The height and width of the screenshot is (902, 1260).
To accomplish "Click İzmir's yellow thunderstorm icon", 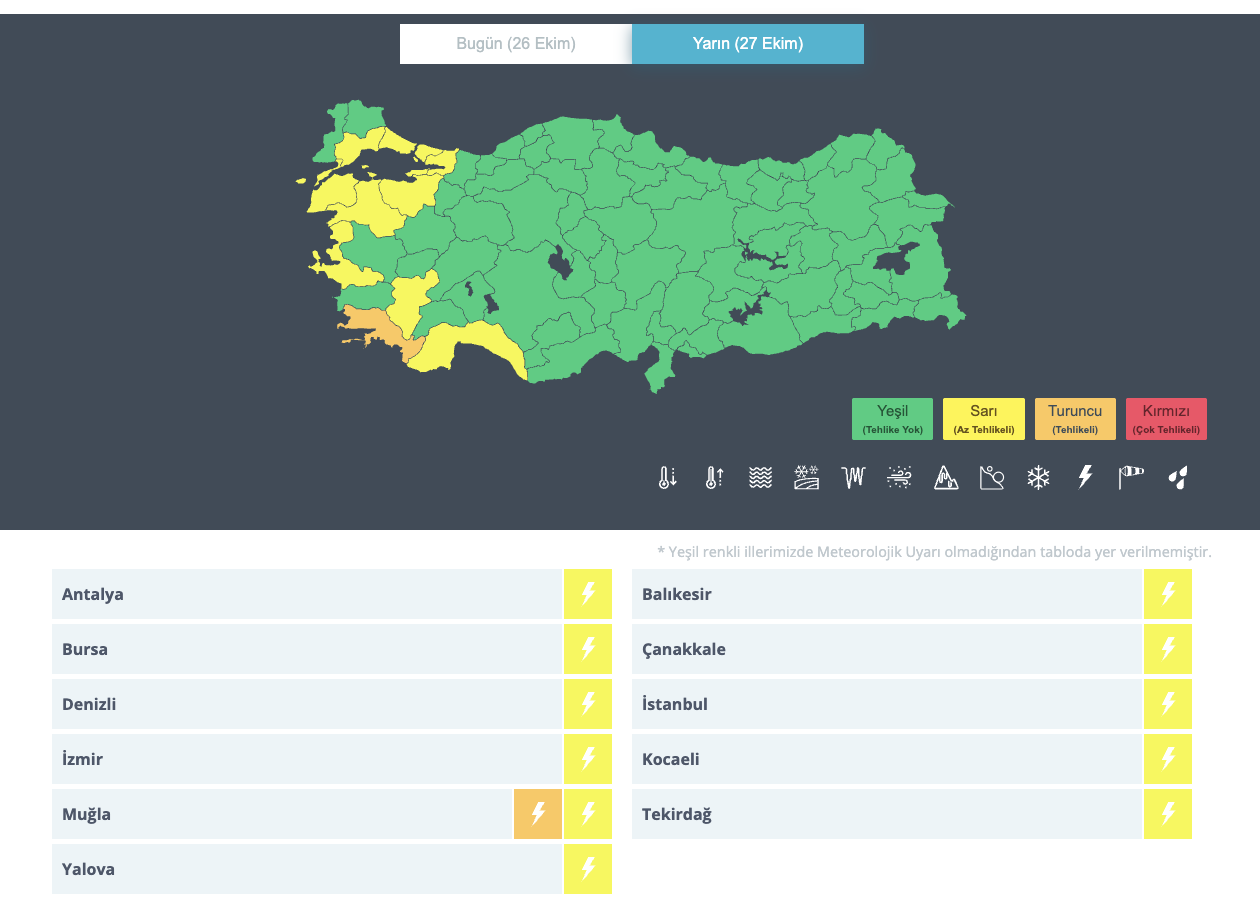I will click(588, 759).
